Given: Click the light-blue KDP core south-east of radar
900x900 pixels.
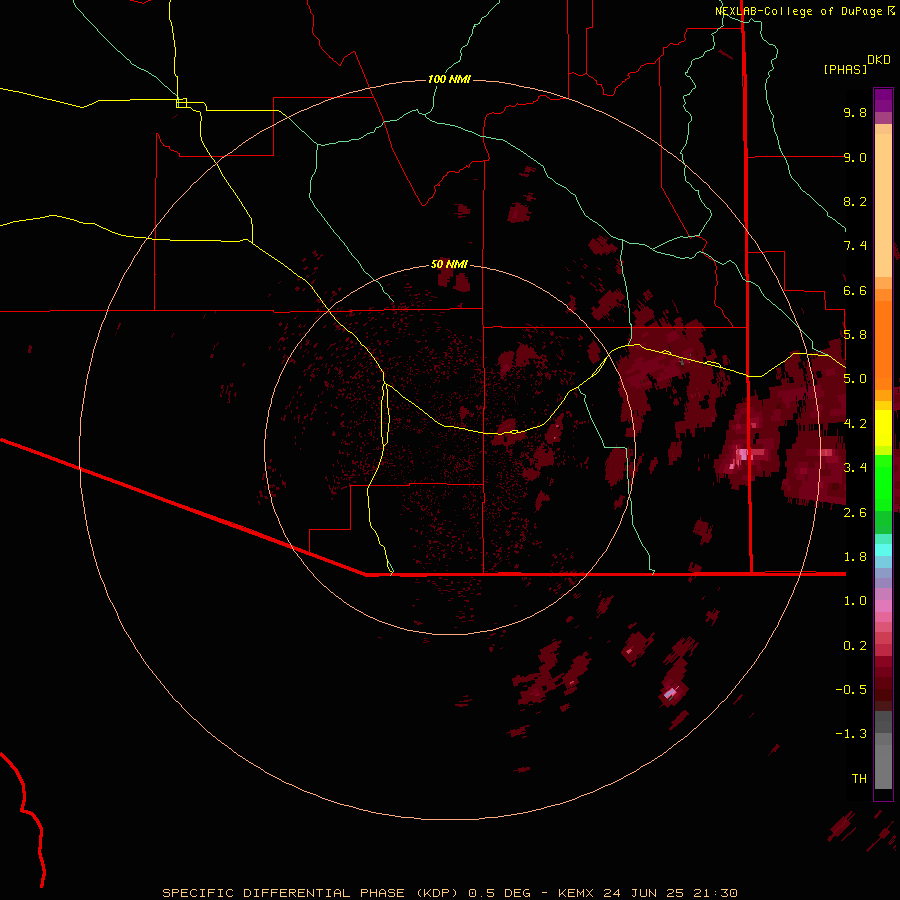Looking at the screenshot, I should tap(670, 694).
